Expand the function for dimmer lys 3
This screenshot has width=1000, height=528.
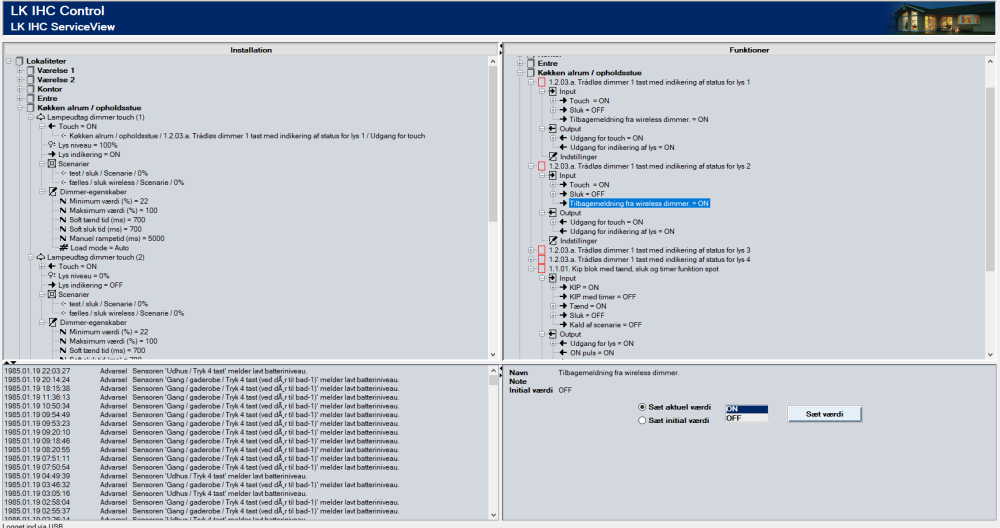[x=530, y=250]
